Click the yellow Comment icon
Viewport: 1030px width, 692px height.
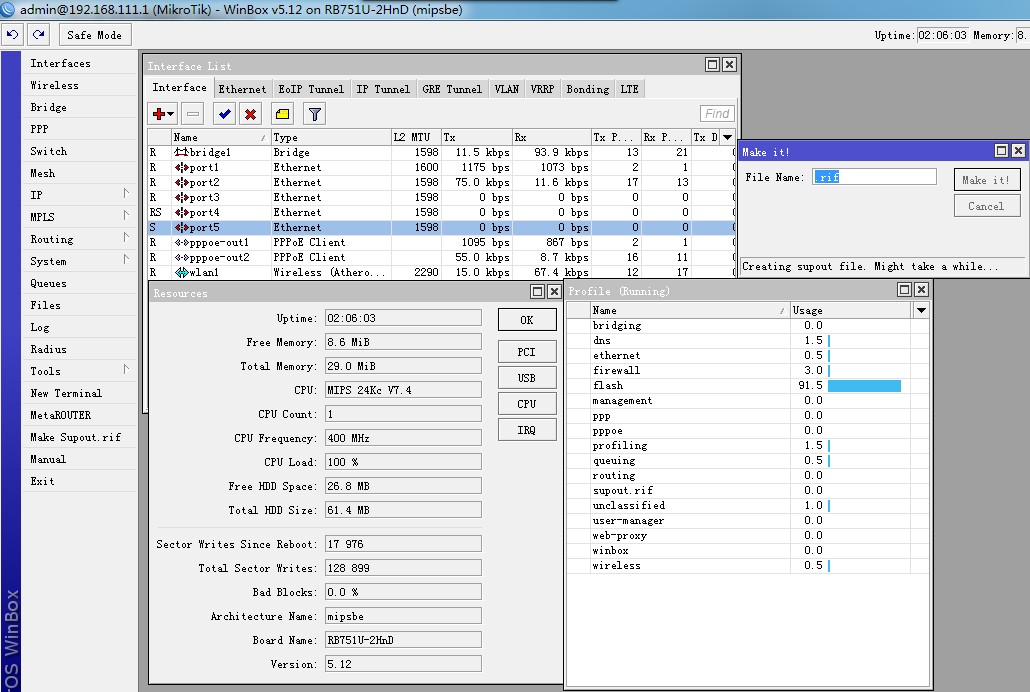pyautogui.click(x=282, y=114)
